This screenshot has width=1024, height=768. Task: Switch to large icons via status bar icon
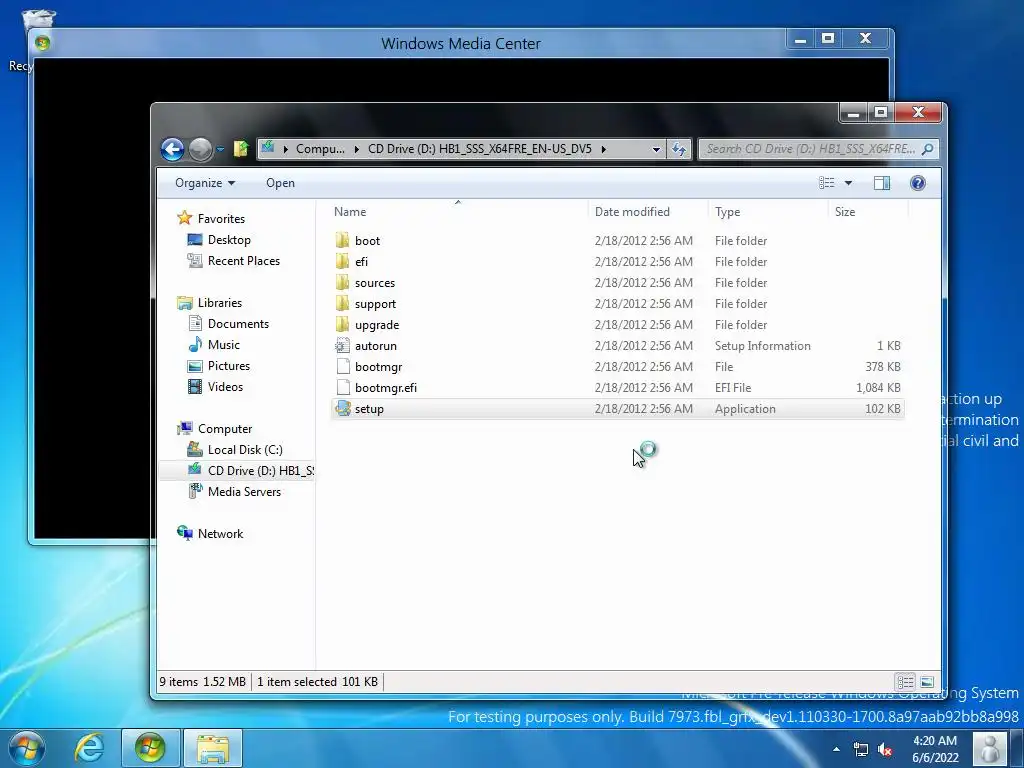click(x=927, y=682)
